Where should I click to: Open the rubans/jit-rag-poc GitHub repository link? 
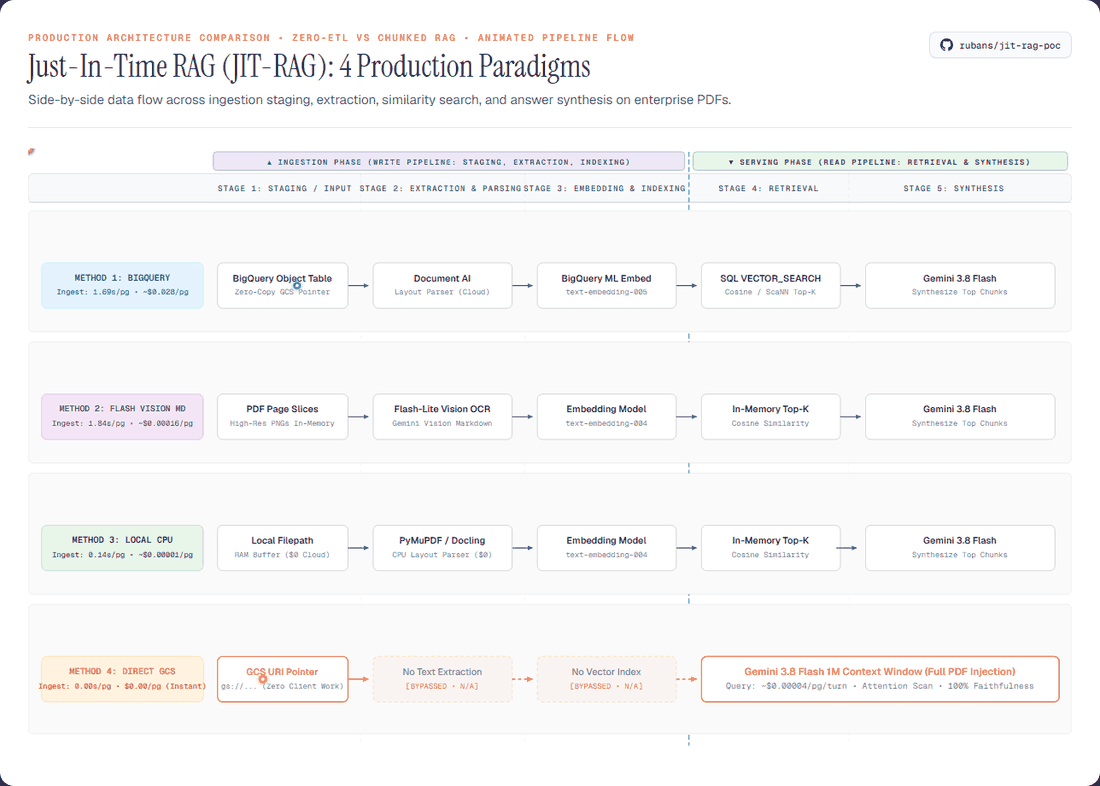1000,45
